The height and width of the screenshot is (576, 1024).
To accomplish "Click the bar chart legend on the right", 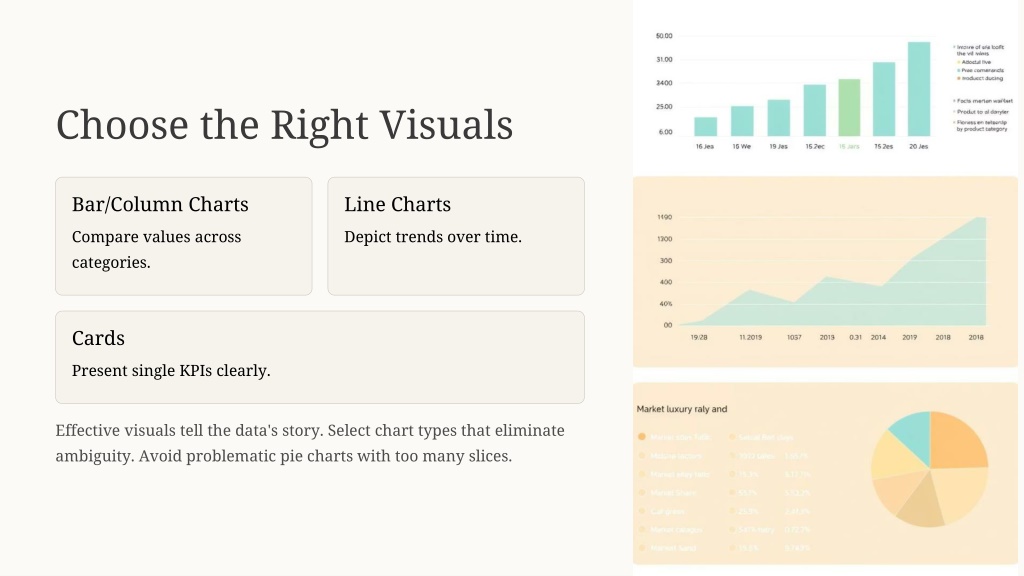I will [x=983, y=88].
